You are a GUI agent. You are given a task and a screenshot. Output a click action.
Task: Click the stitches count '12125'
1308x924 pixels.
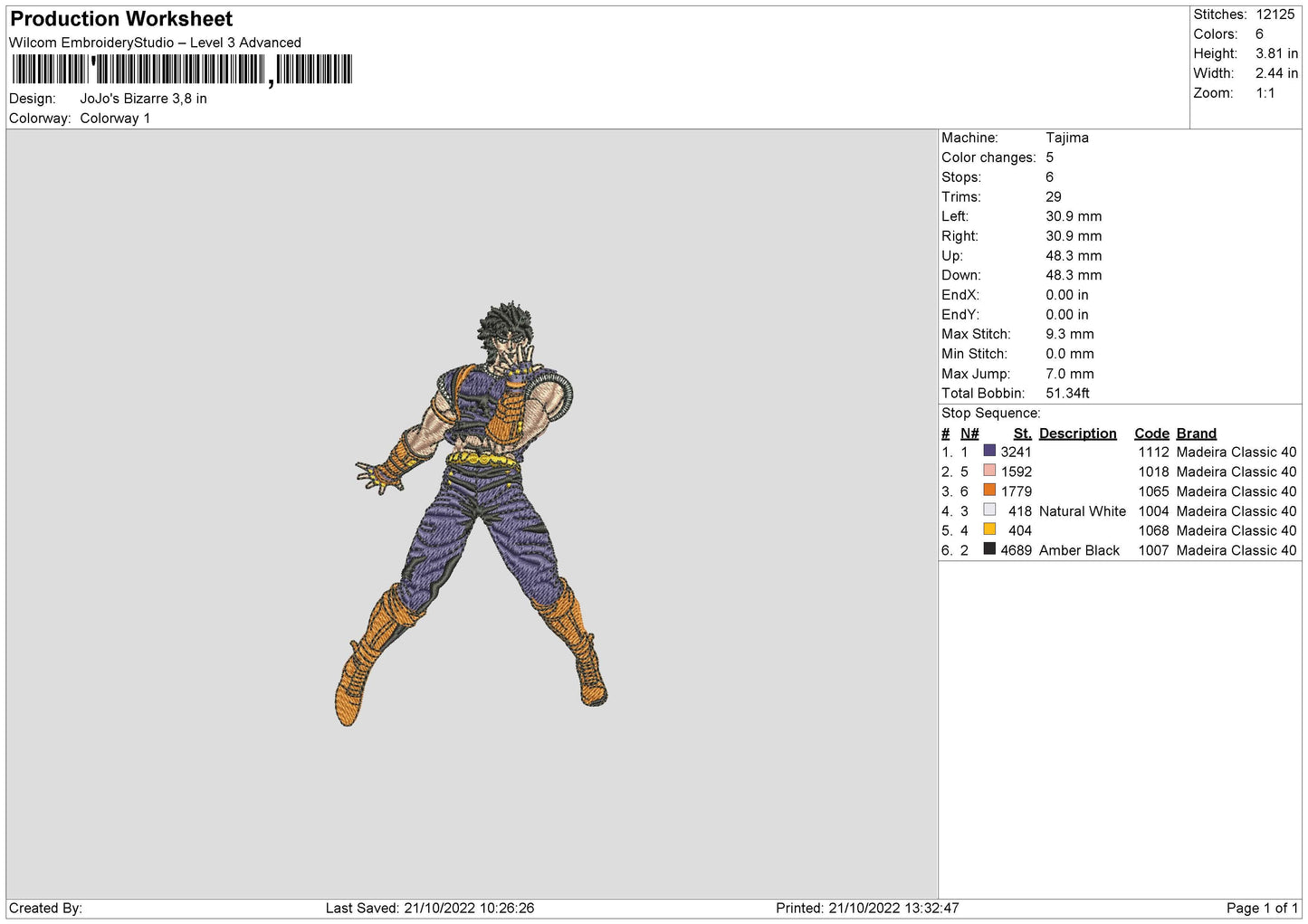1275,14
